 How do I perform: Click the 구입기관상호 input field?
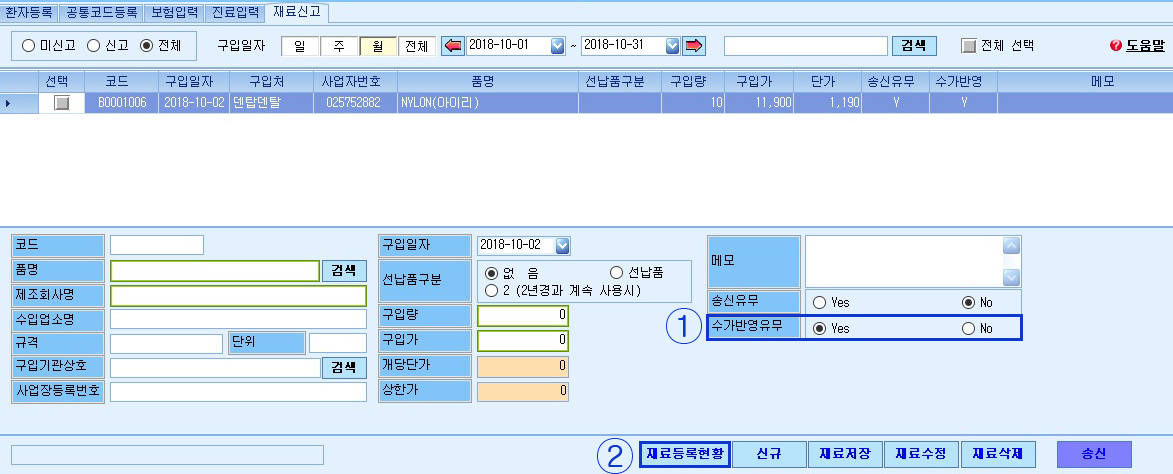[x=215, y=368]
